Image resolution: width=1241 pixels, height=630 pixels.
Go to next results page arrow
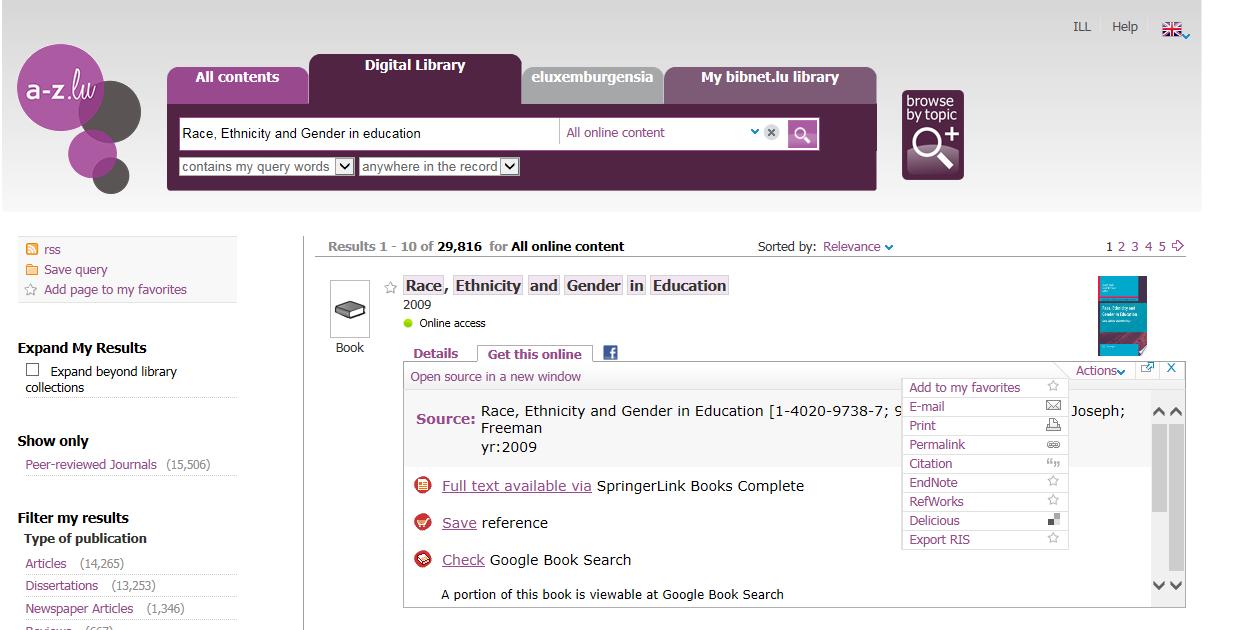tap(1178, 246)
